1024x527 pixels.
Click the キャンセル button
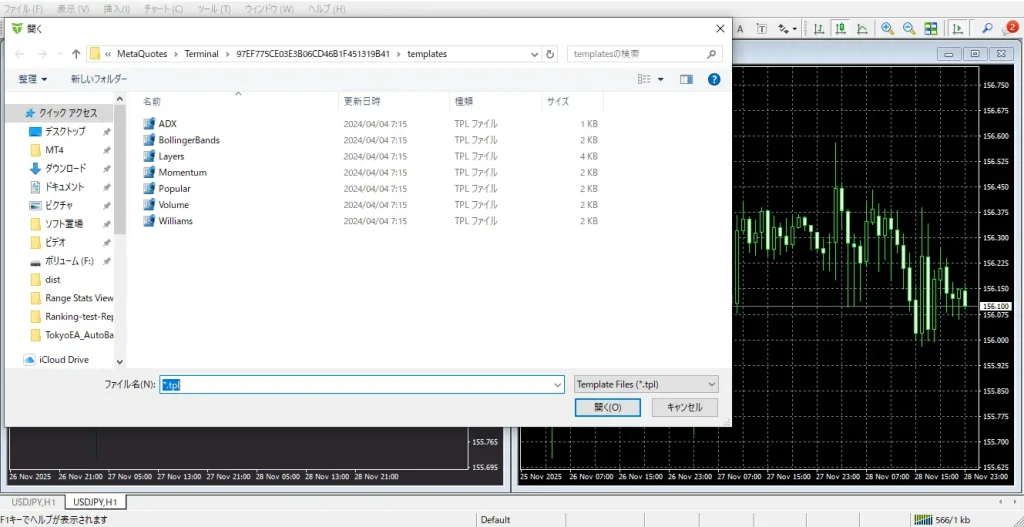tap(684, 407)
